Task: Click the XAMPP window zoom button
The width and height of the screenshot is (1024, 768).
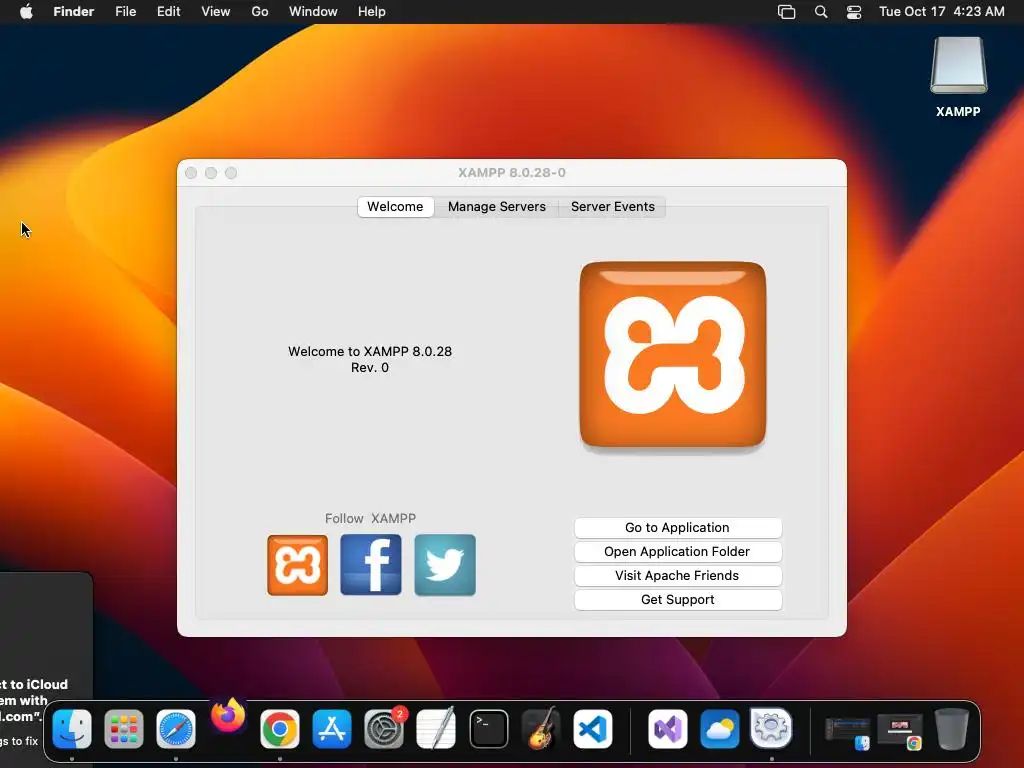Action: tap(231, 173)
